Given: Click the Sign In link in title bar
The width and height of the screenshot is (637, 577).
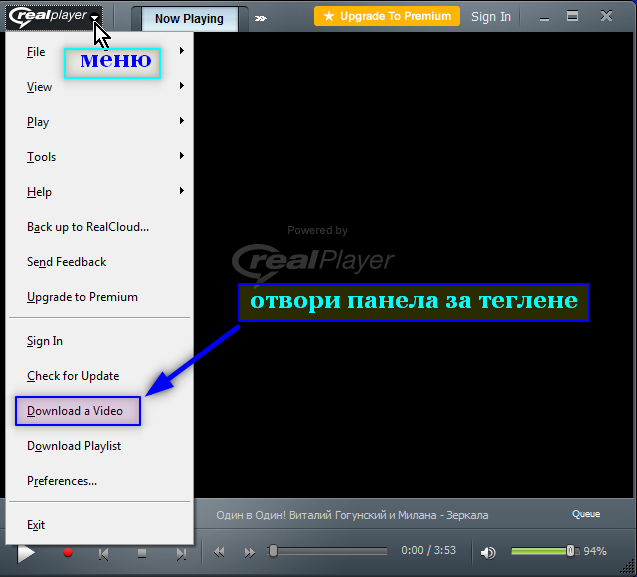Looking at the screenshot, I should (x=491, y=17).
